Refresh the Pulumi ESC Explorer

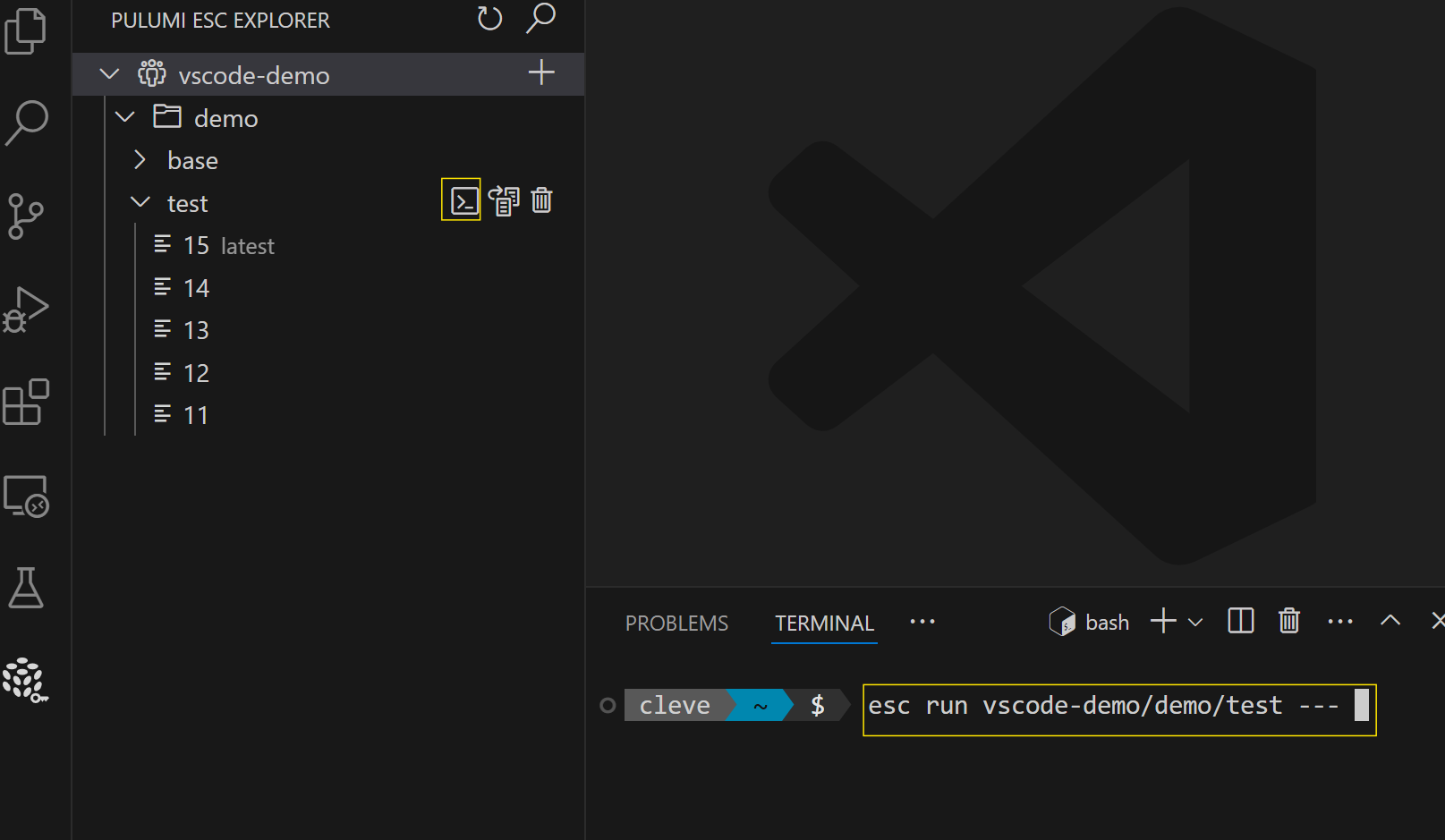(489, 17)
